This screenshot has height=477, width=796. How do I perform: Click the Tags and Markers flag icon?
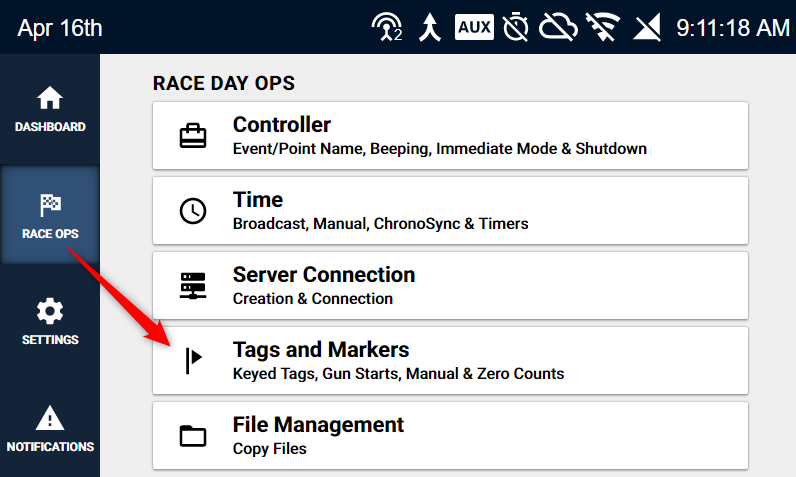193,361
